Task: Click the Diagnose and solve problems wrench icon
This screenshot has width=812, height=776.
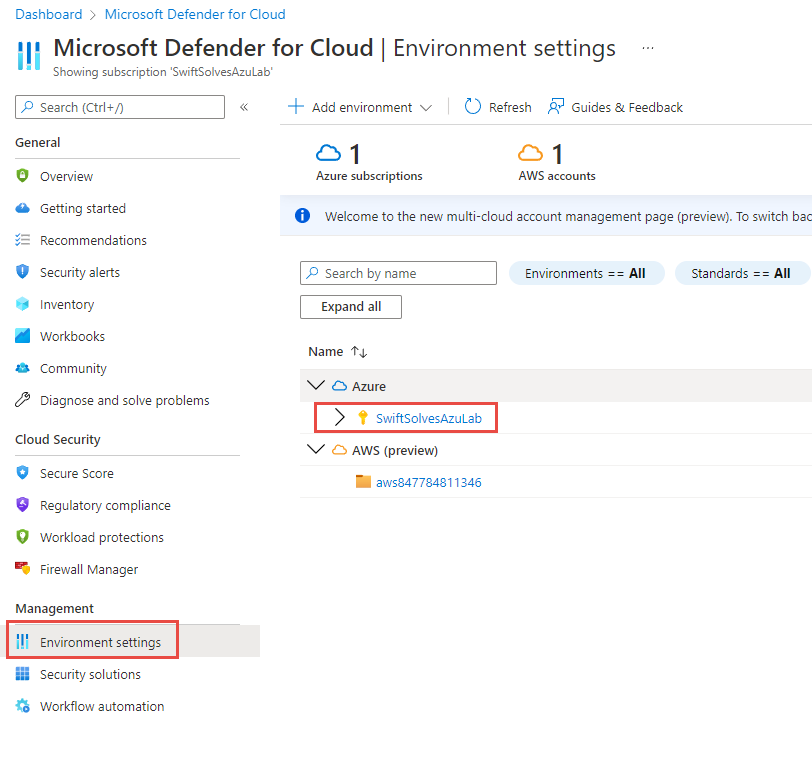Action: (22, 400)
